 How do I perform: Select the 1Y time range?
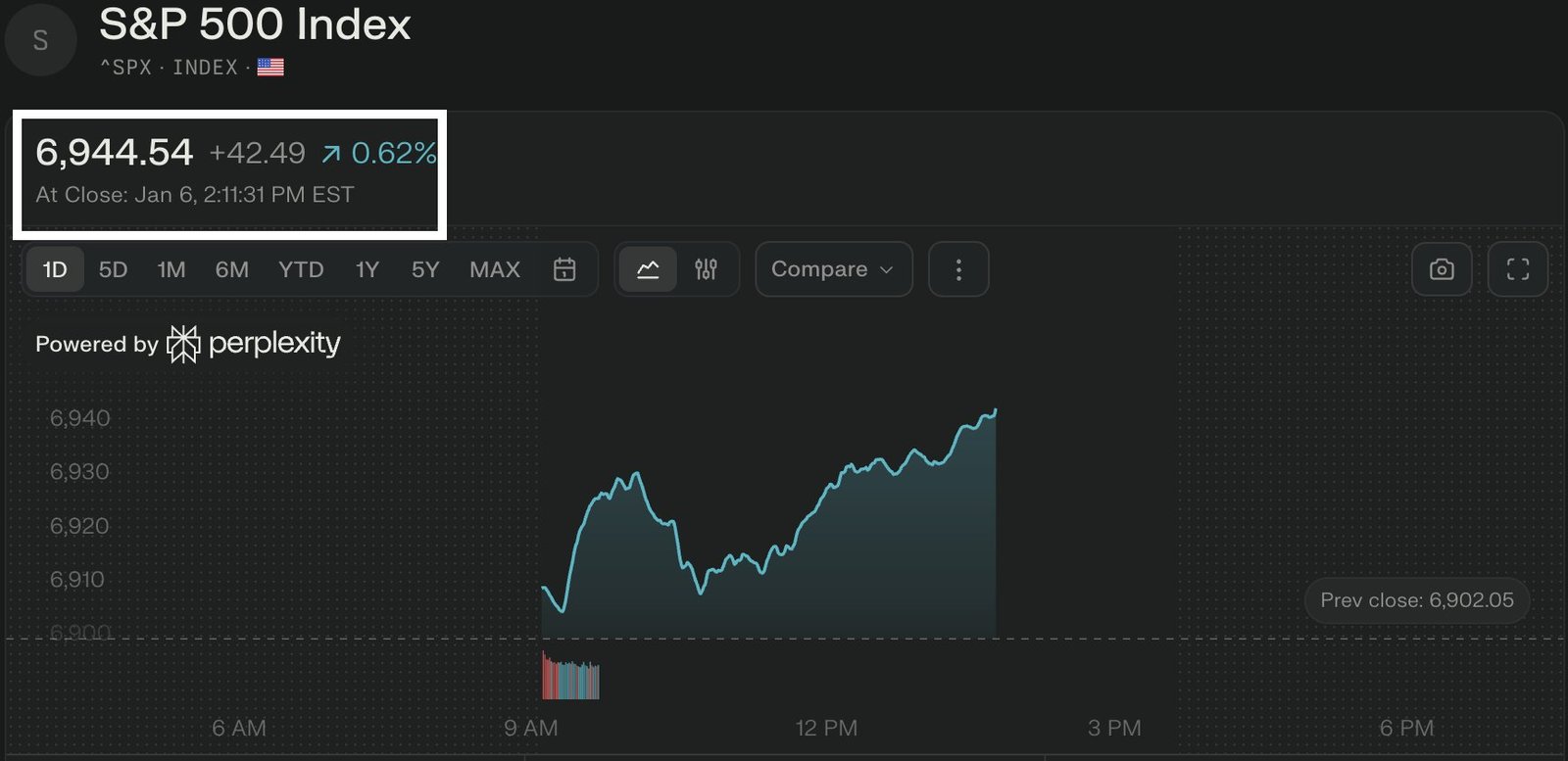click(x=367, y=269)
